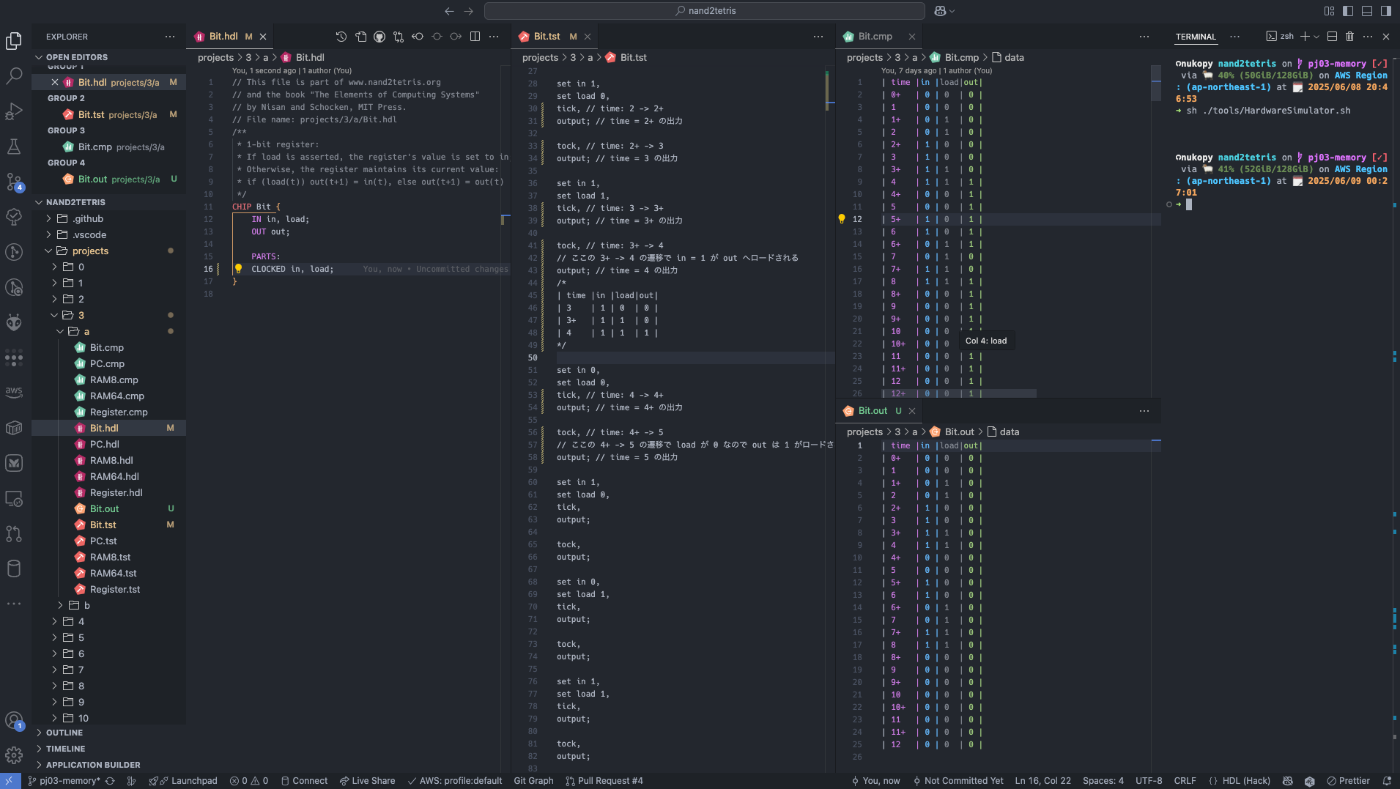Open the Search view in activity bar
The width and height of the screenshot is (1400, 789).
14,76
